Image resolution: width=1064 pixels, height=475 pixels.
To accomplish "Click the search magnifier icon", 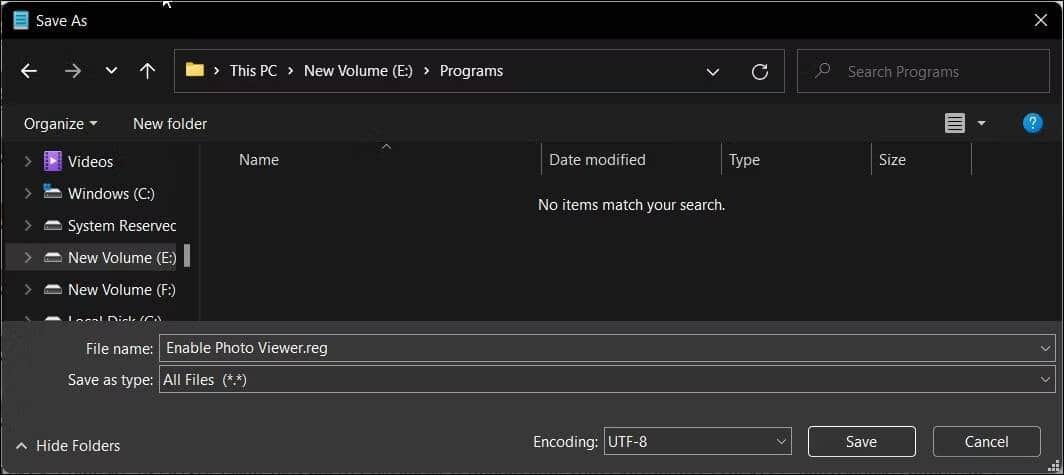I will [823, 71].
